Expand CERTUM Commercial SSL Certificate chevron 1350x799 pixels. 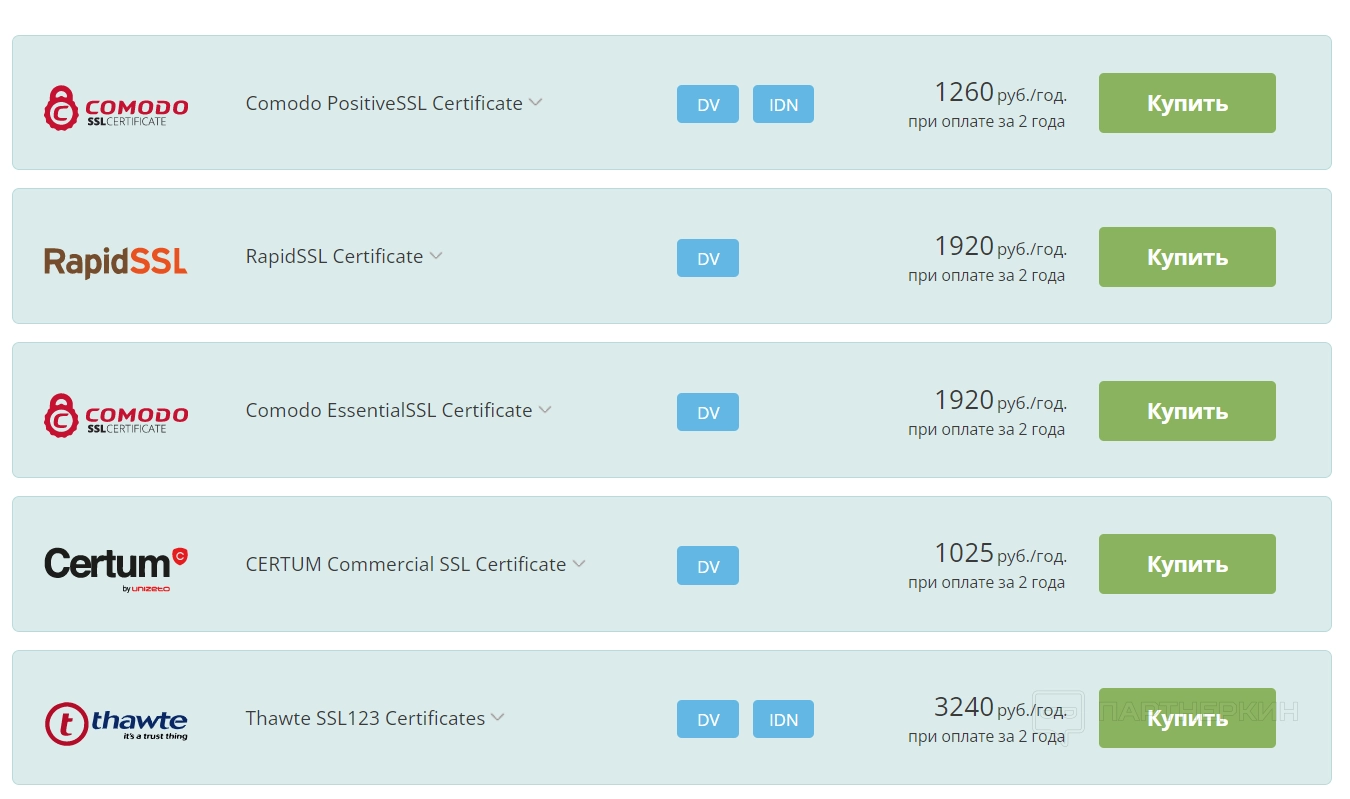(579, 563)
